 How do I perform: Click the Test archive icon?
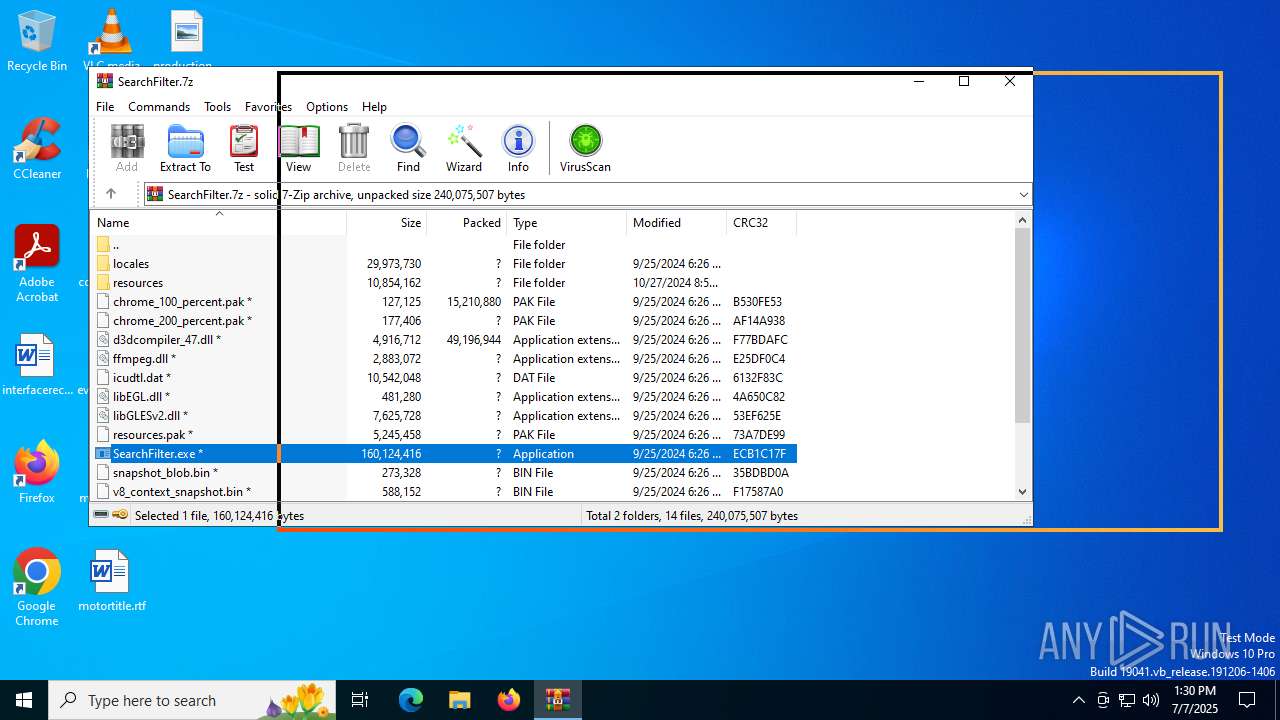[x=244, y=148]
